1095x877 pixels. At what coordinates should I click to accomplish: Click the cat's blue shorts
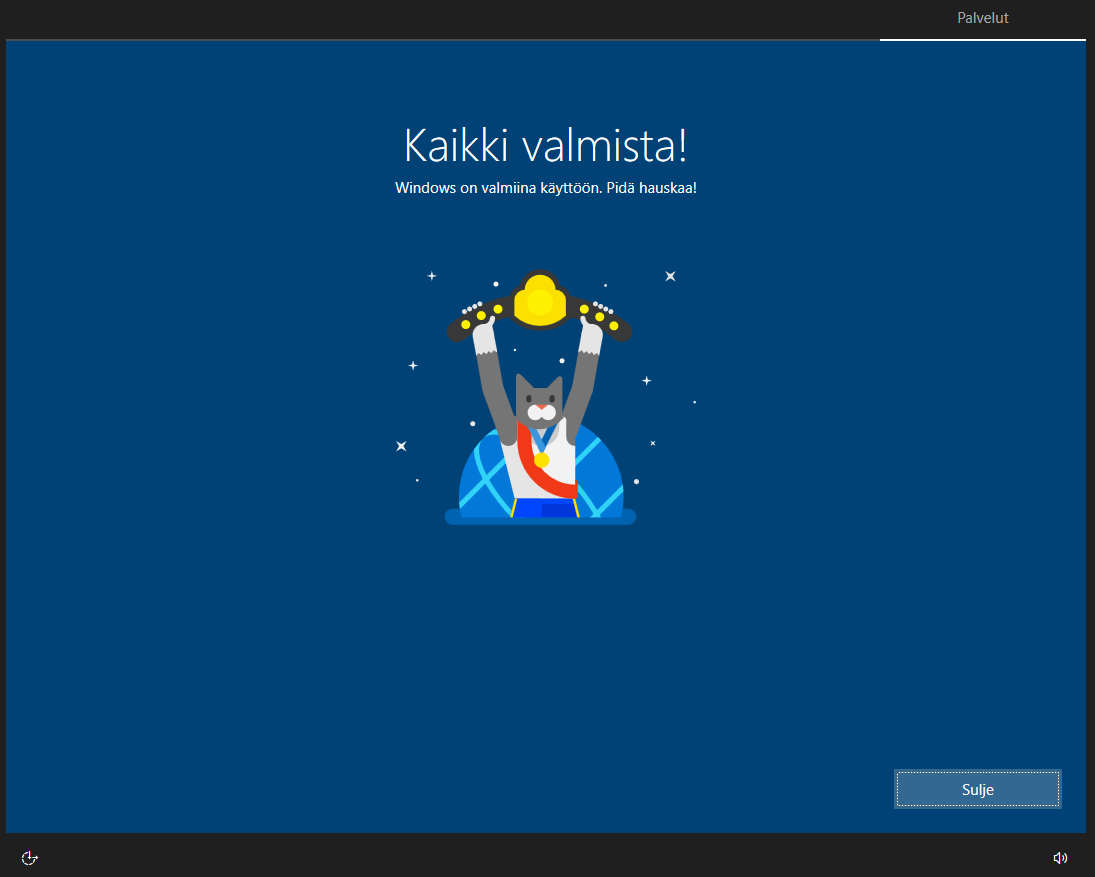pos(545,508)
